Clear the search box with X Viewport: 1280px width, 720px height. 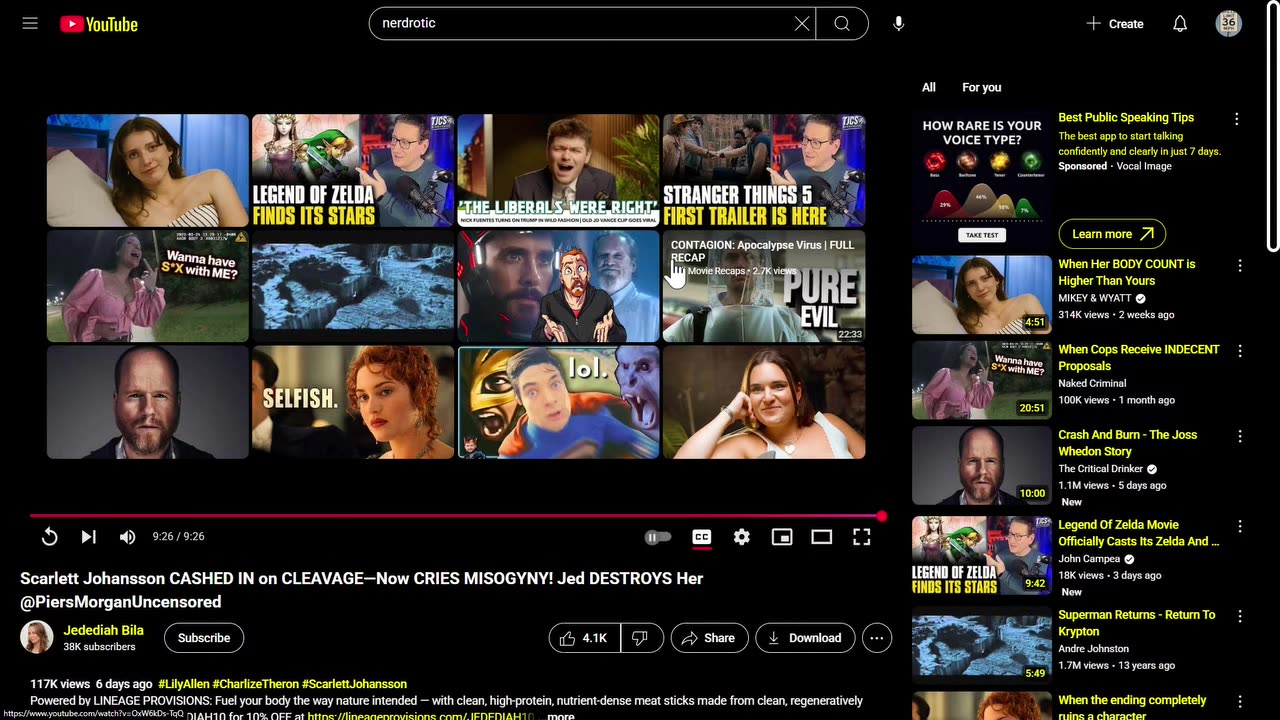(802, 24)
